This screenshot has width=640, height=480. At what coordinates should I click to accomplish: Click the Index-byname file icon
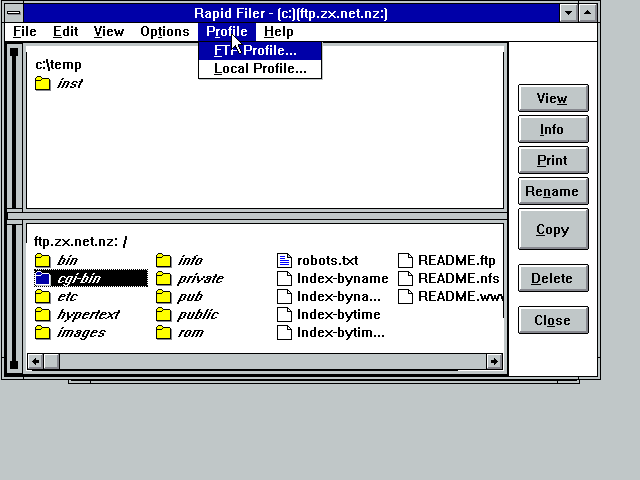(x=284, y=278)
